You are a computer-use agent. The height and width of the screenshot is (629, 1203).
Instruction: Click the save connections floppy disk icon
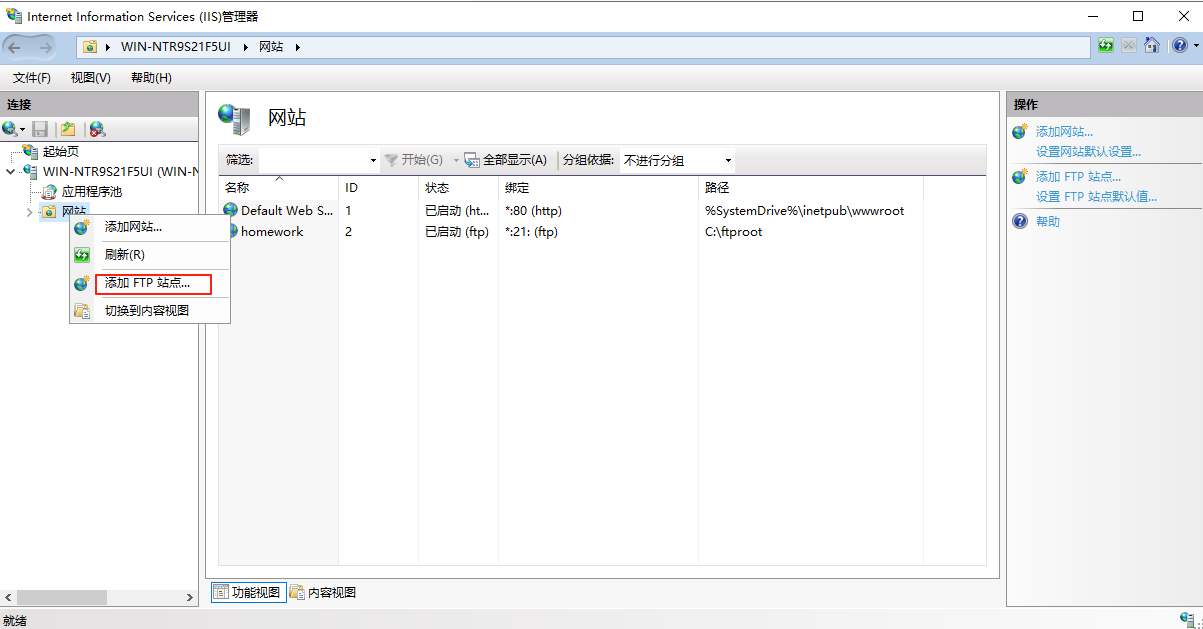coord(40,129)
